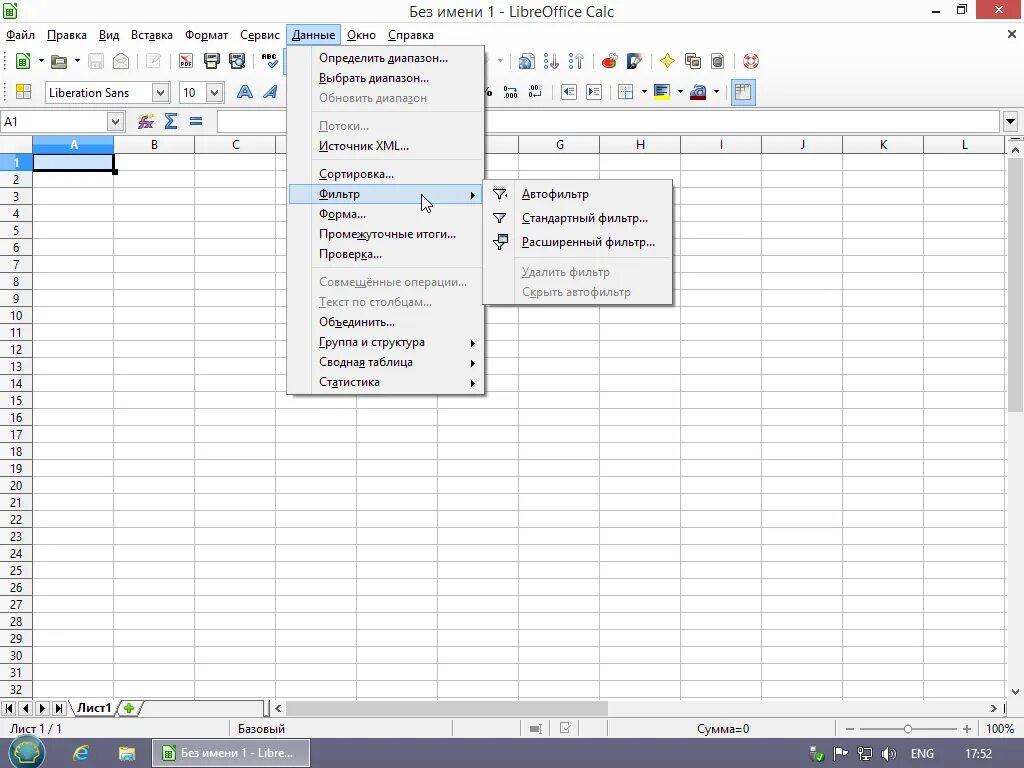Open the Styles and Formatting icon
This screenshot has height=768, width=1024.
24,92
